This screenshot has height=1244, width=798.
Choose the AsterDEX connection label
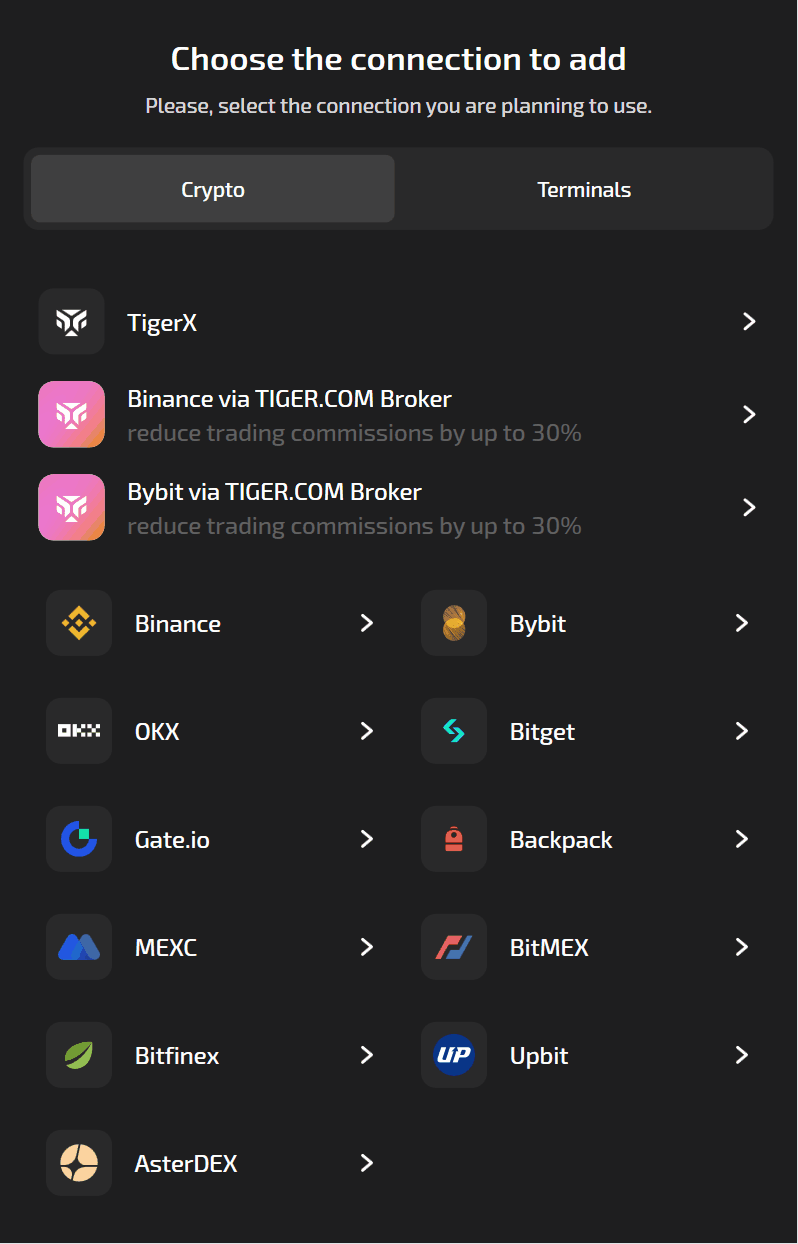186,1163
